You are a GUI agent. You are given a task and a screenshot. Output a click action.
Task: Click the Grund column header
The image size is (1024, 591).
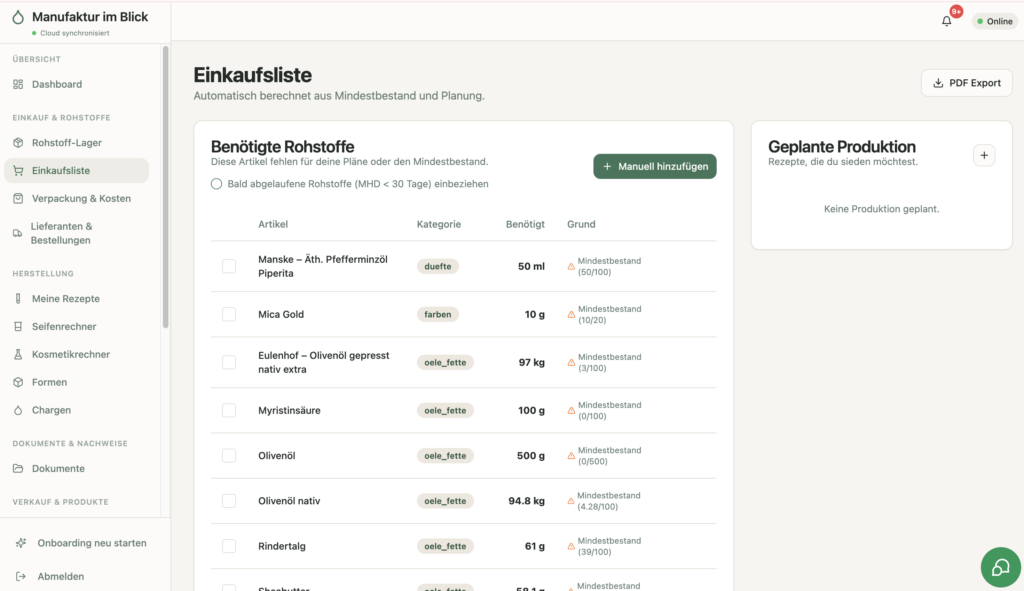[x=581, y=224]
